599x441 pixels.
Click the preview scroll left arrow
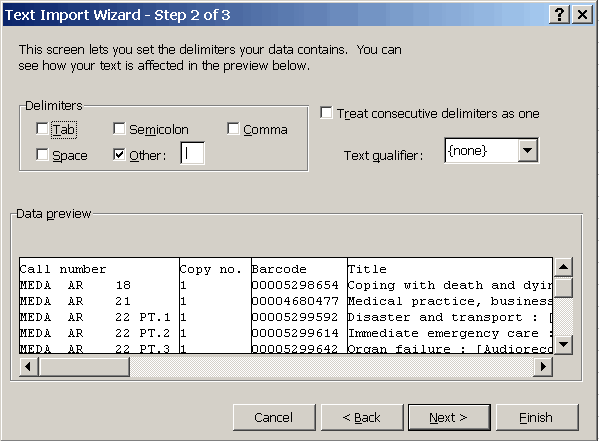point(29,366)
